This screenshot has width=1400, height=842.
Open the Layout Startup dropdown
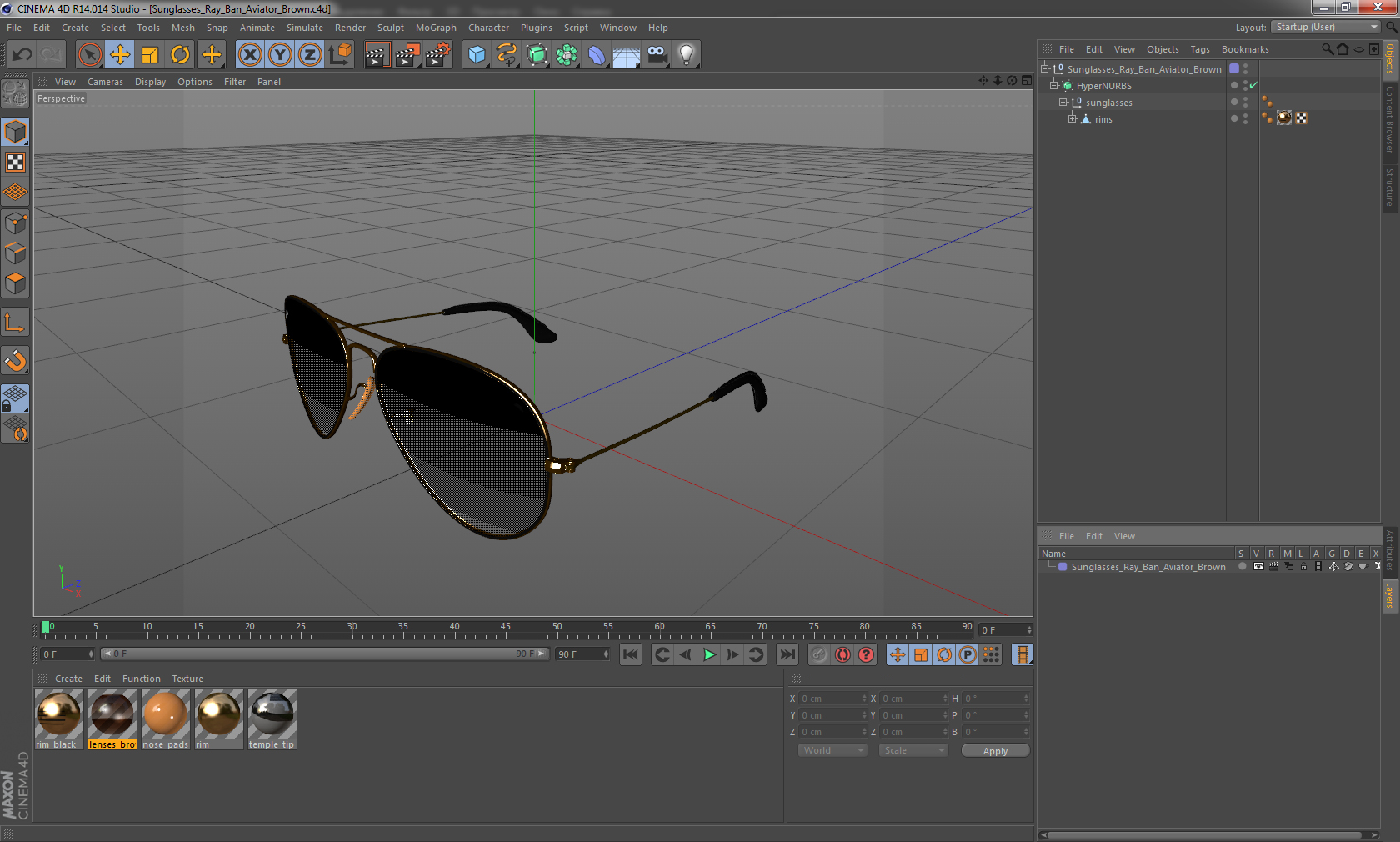(1326, 27)
